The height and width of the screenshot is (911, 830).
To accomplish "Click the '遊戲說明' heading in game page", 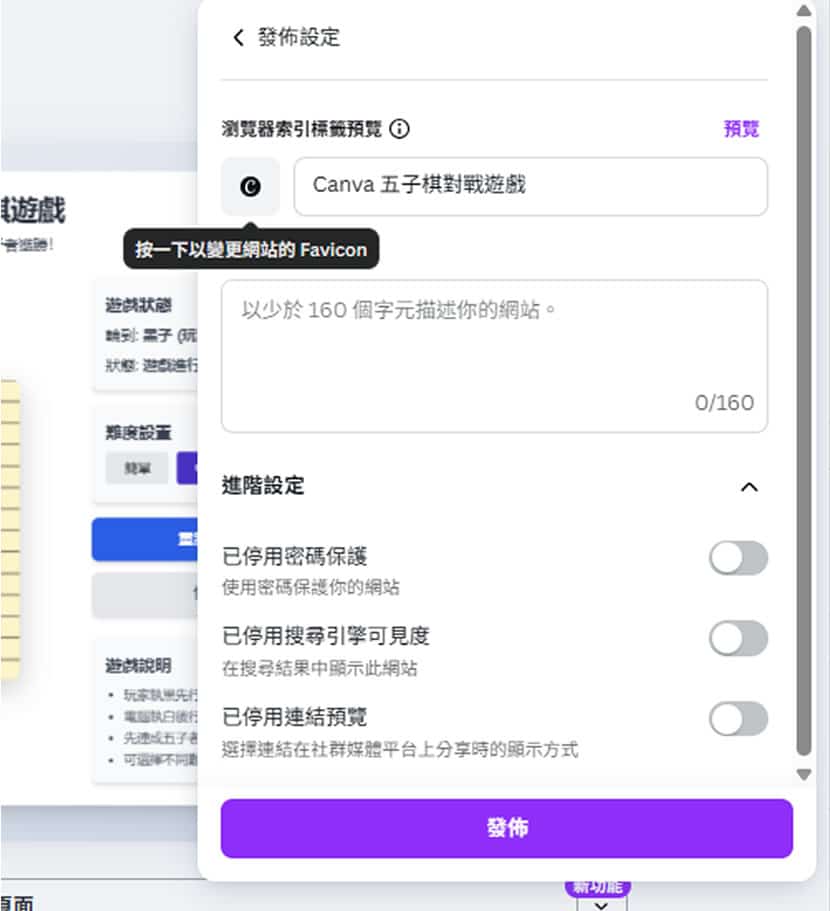I will pyautogui.click(x=138, y=666).
